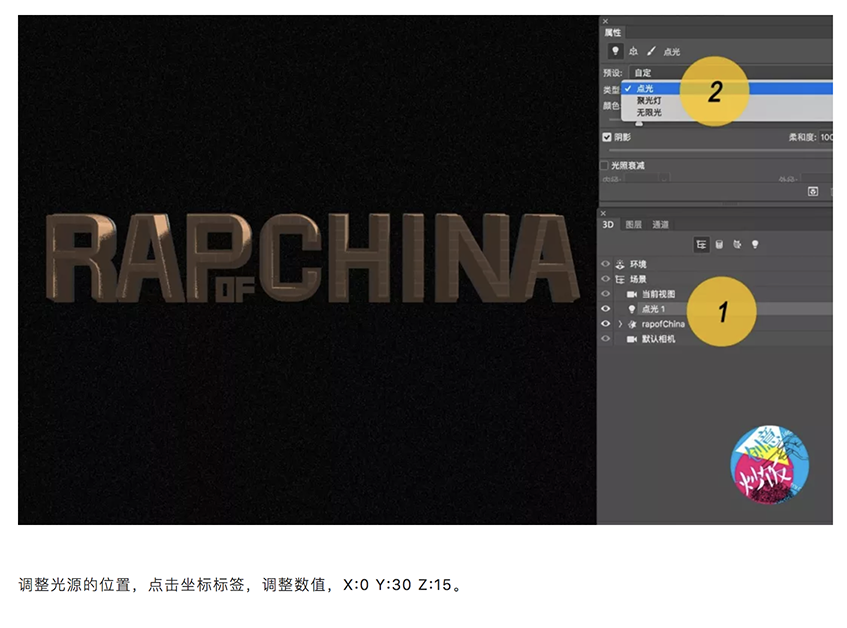Screen dimensions: 847x628
Task: Open the 预设 preset dropdown
Action: (x=730, y=72)
